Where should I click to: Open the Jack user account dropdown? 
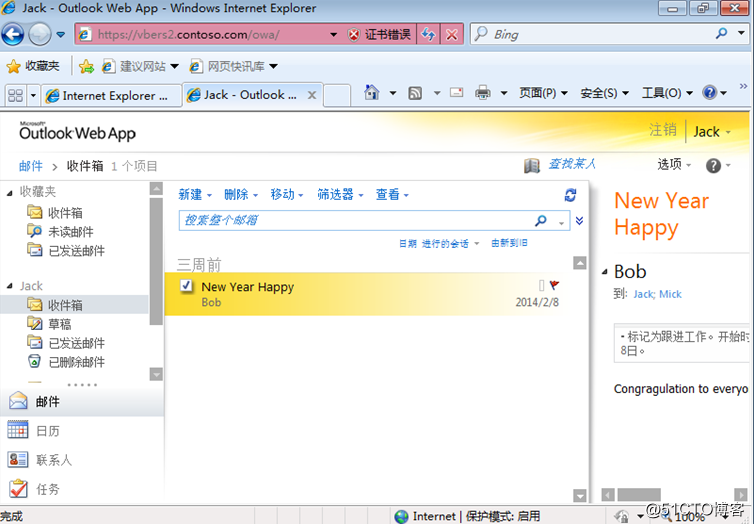click(712, 131)
